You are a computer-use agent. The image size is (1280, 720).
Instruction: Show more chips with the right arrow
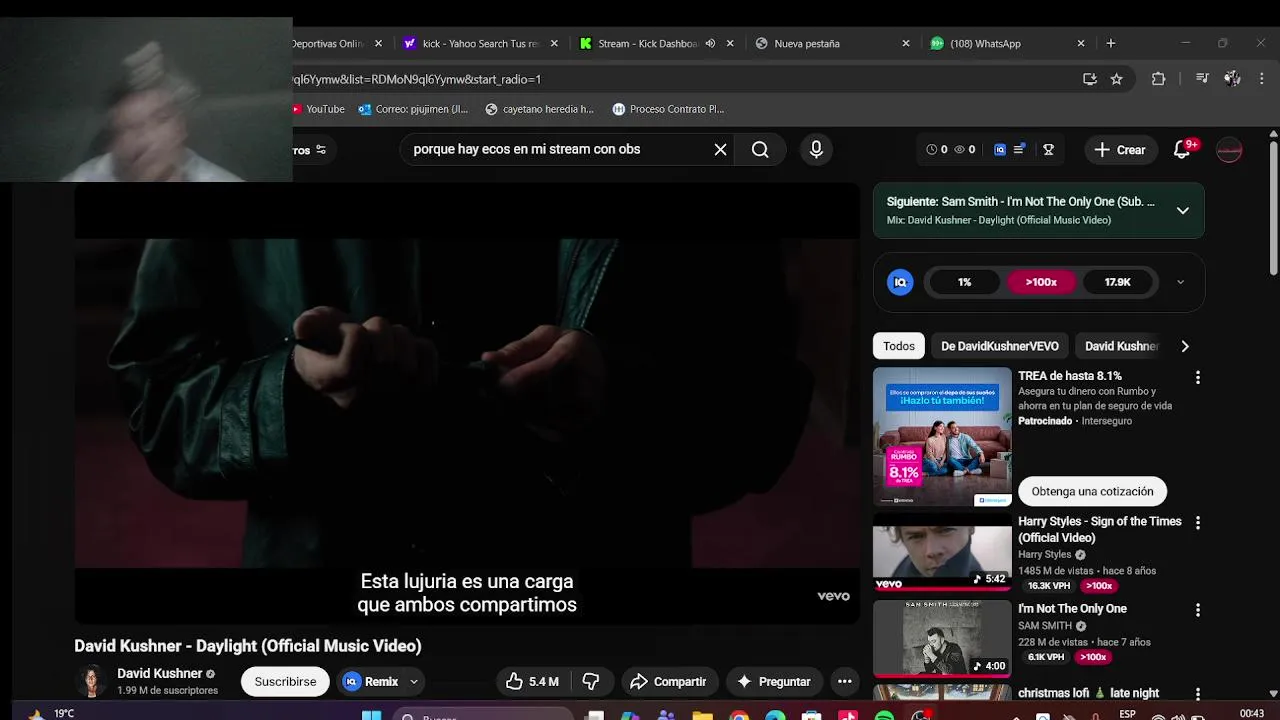click(x=1185, y=346)
